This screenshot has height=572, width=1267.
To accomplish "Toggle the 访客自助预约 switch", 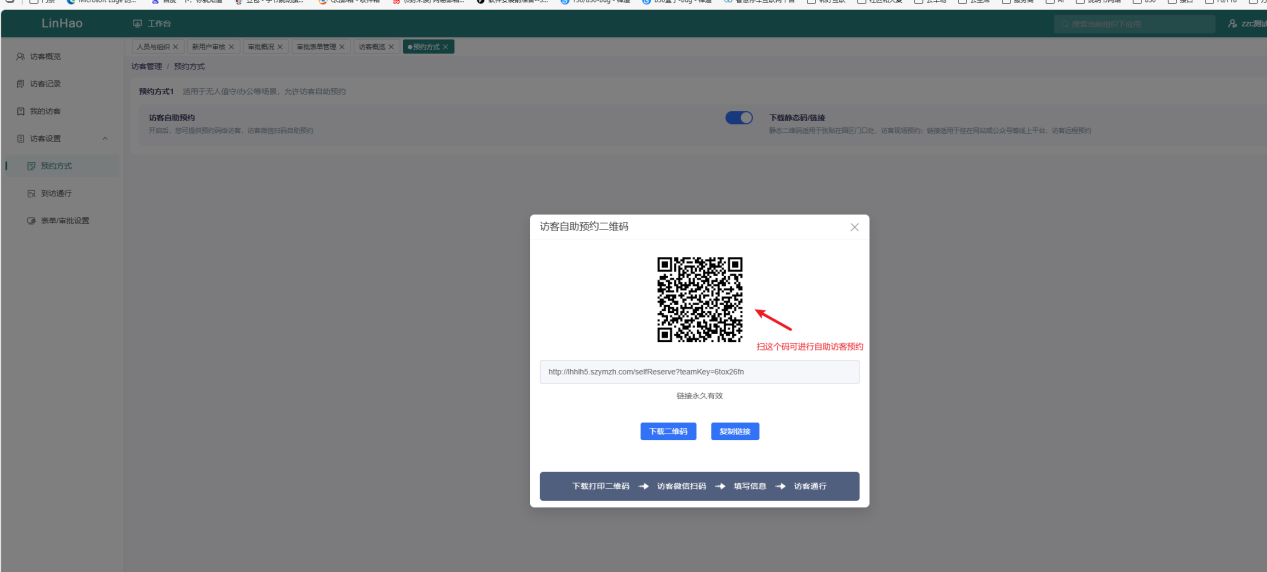I will click(739, 118).
